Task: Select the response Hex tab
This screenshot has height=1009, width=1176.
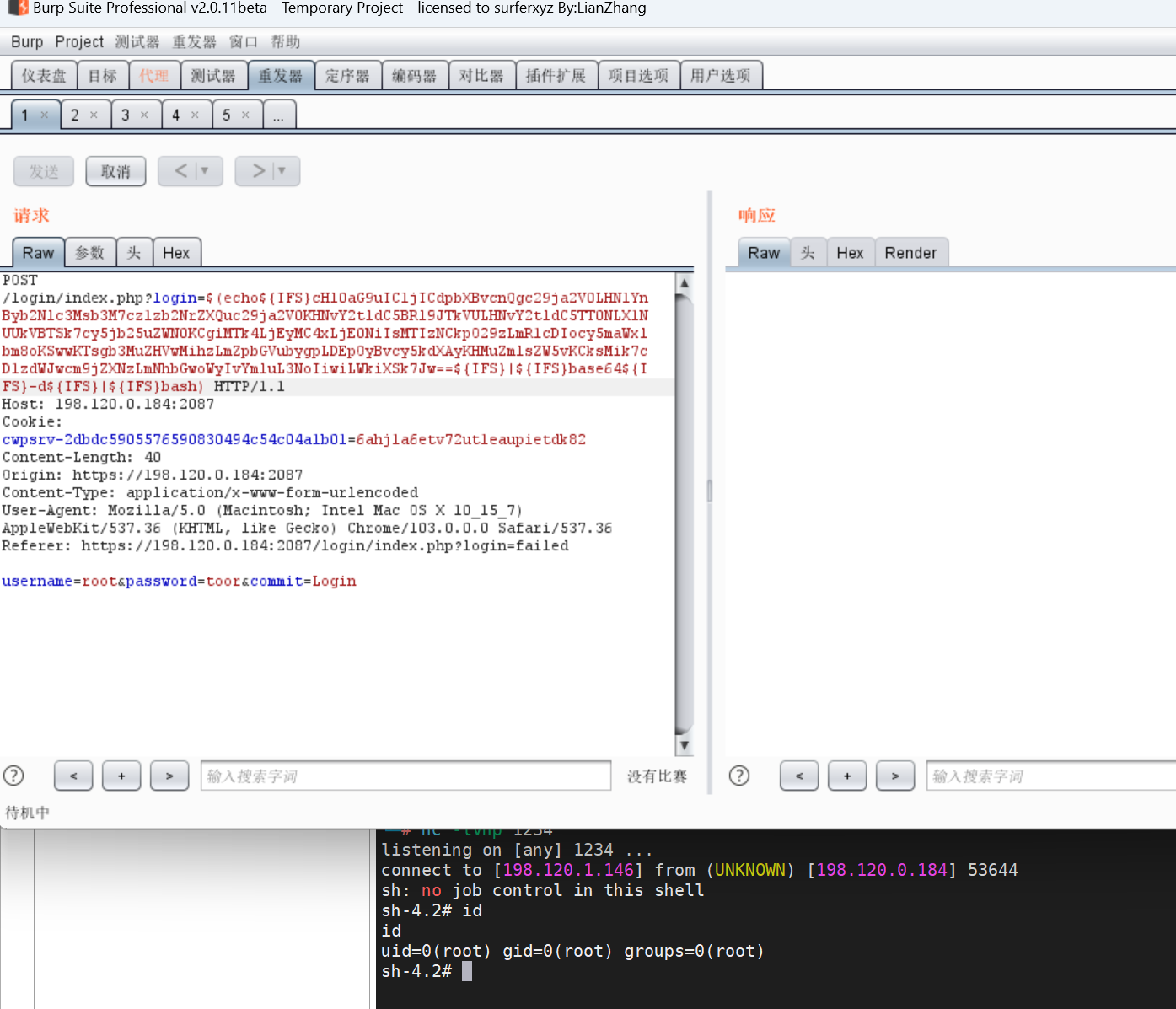Action: click(850, 253)
